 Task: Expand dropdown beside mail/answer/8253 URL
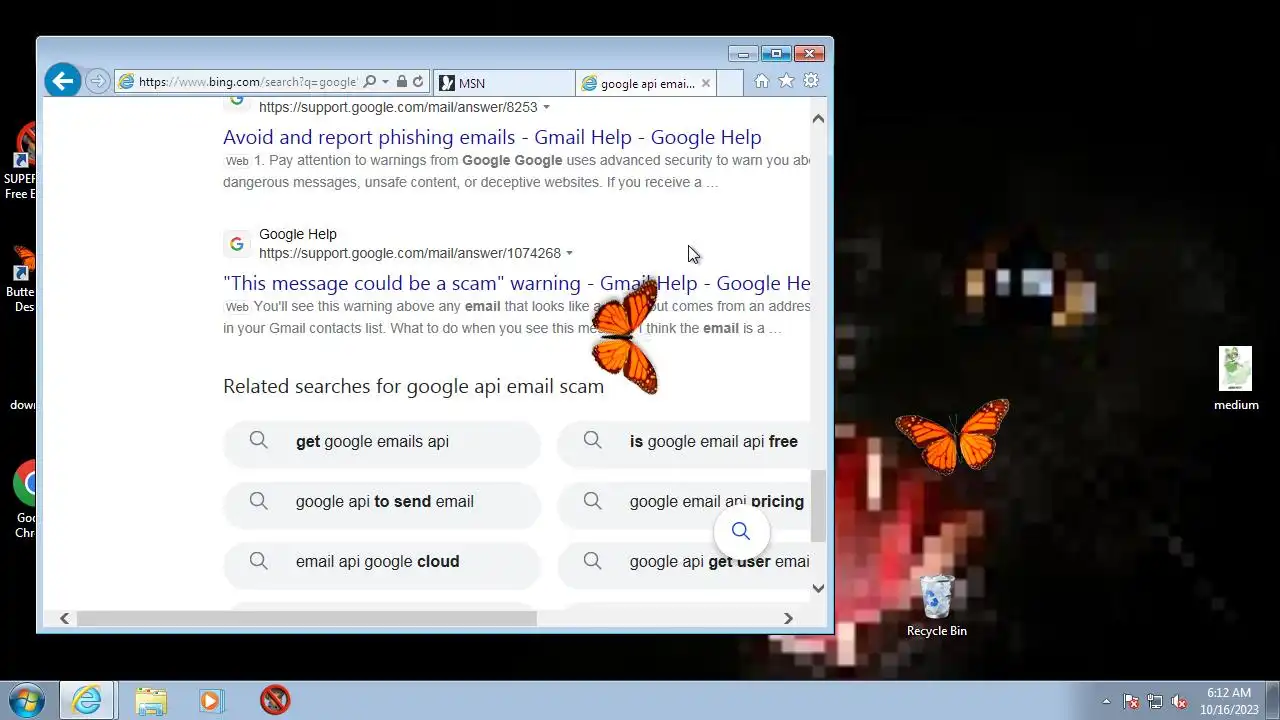coord(546,107)
